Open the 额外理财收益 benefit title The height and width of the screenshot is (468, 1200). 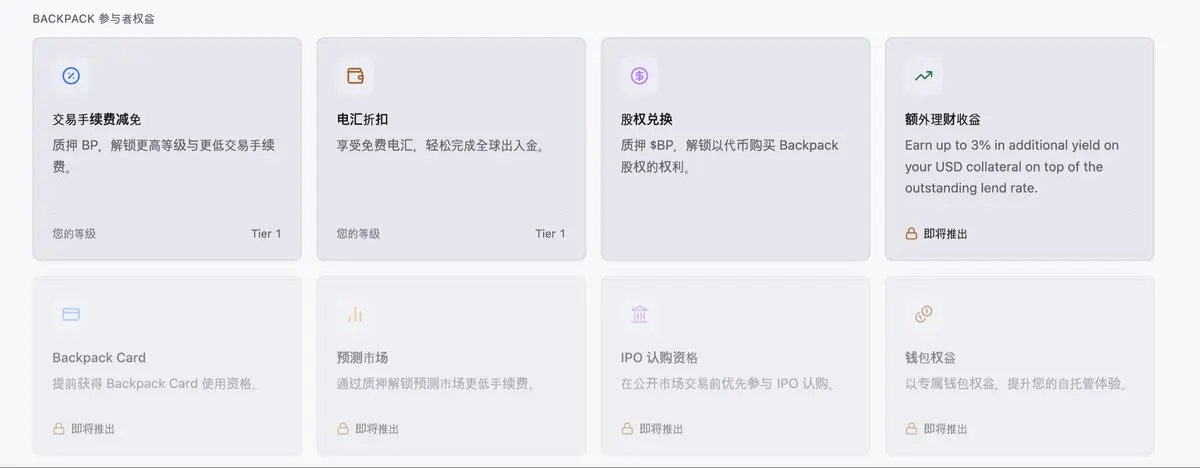coord(943,119)
